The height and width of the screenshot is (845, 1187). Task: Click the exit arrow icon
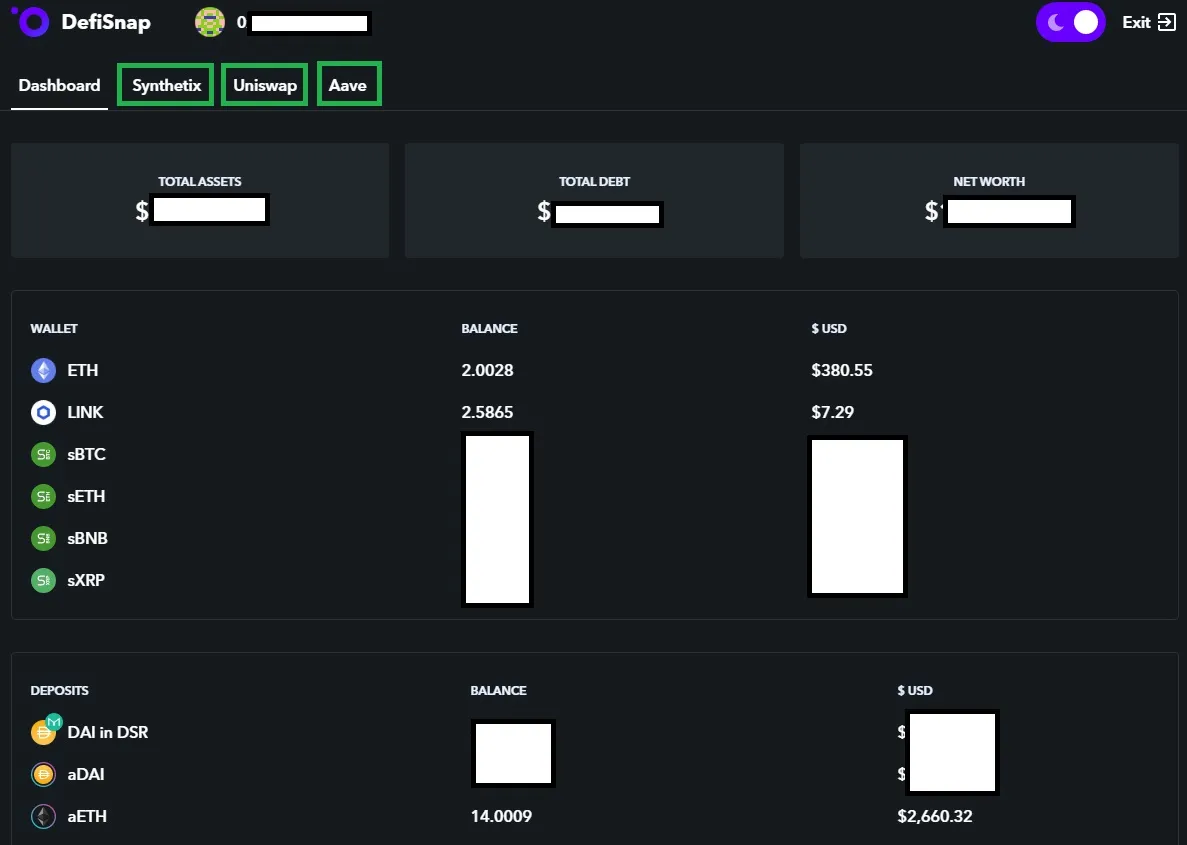coord(1167,22)
